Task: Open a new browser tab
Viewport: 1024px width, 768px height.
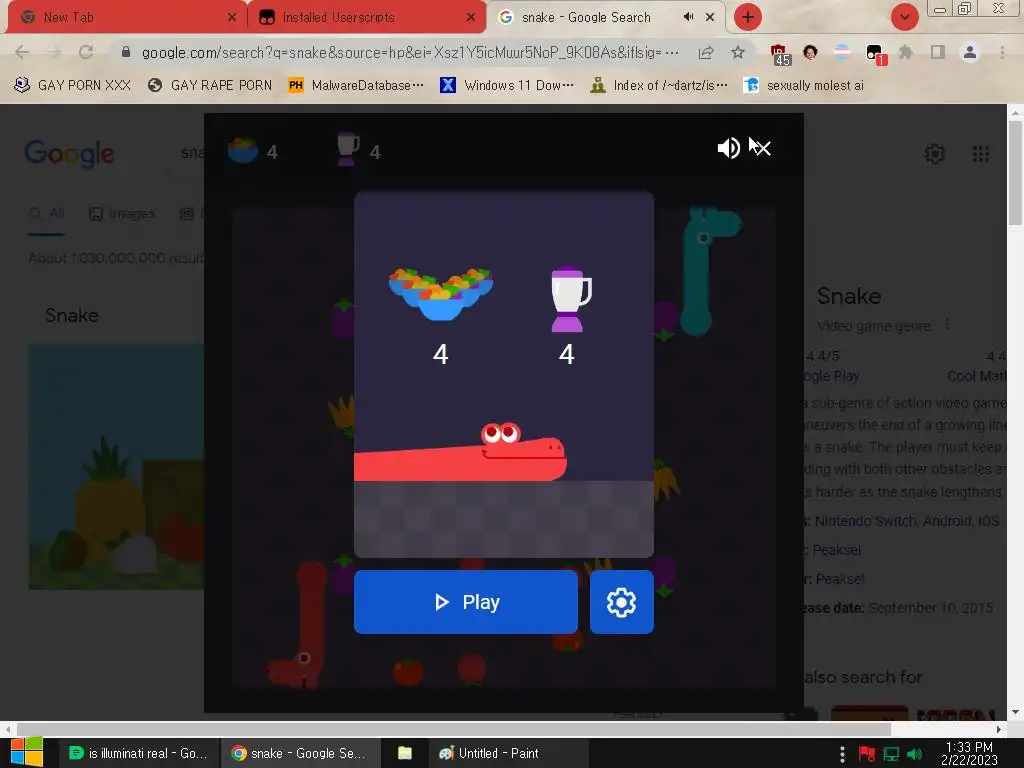Action: [748, 17]
